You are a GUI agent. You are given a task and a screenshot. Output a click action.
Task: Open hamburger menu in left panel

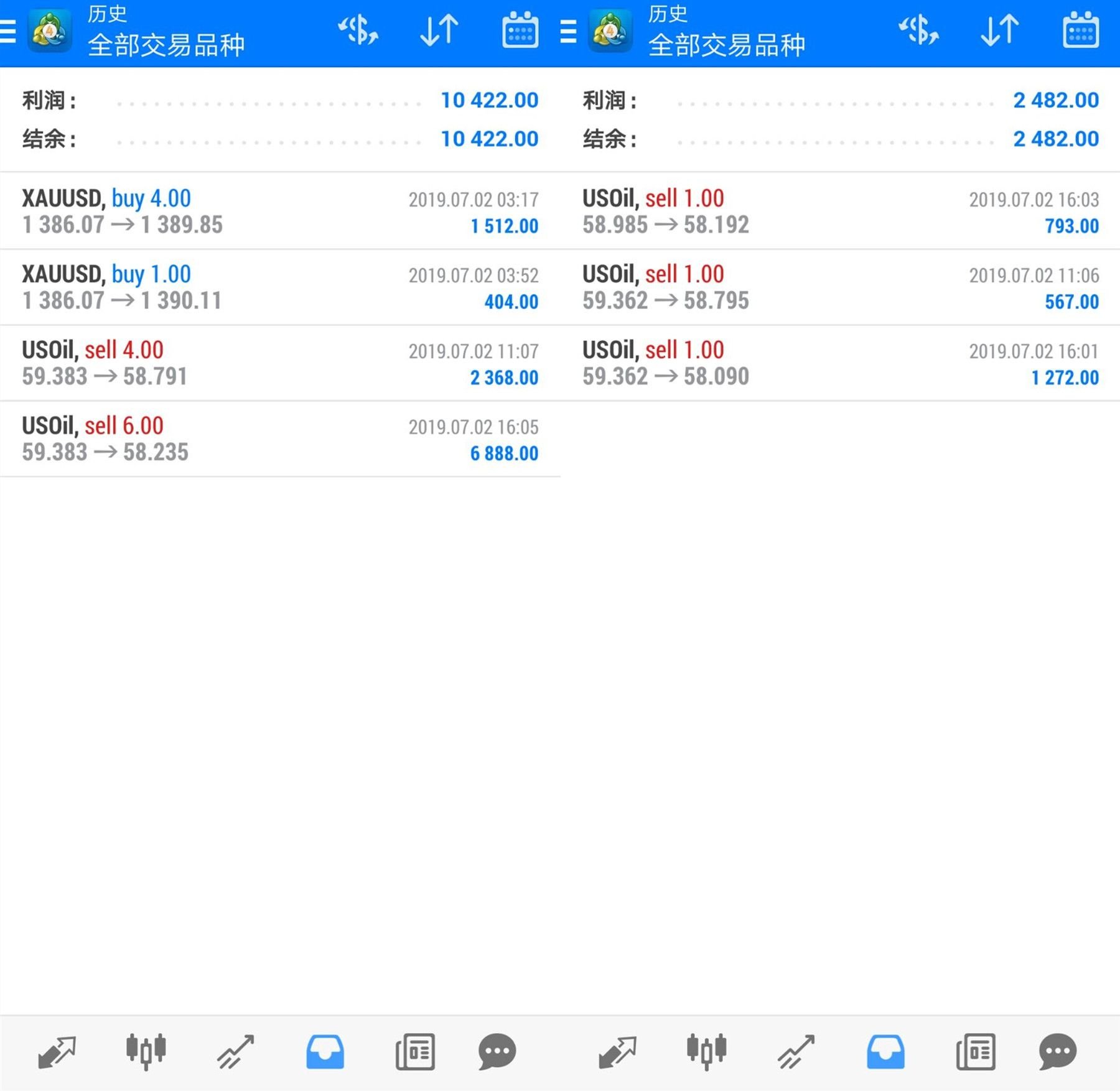[x=7, y=31]
